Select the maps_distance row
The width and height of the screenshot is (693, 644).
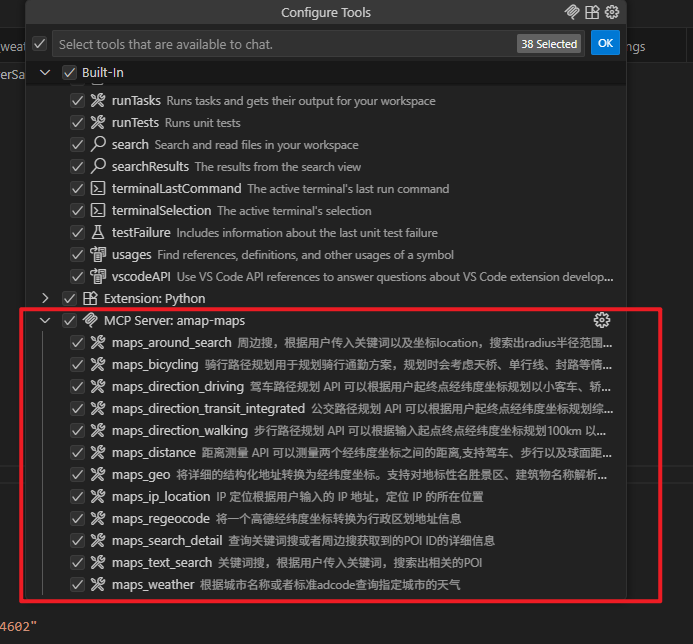pyautogui.click(x=326, y=453)
